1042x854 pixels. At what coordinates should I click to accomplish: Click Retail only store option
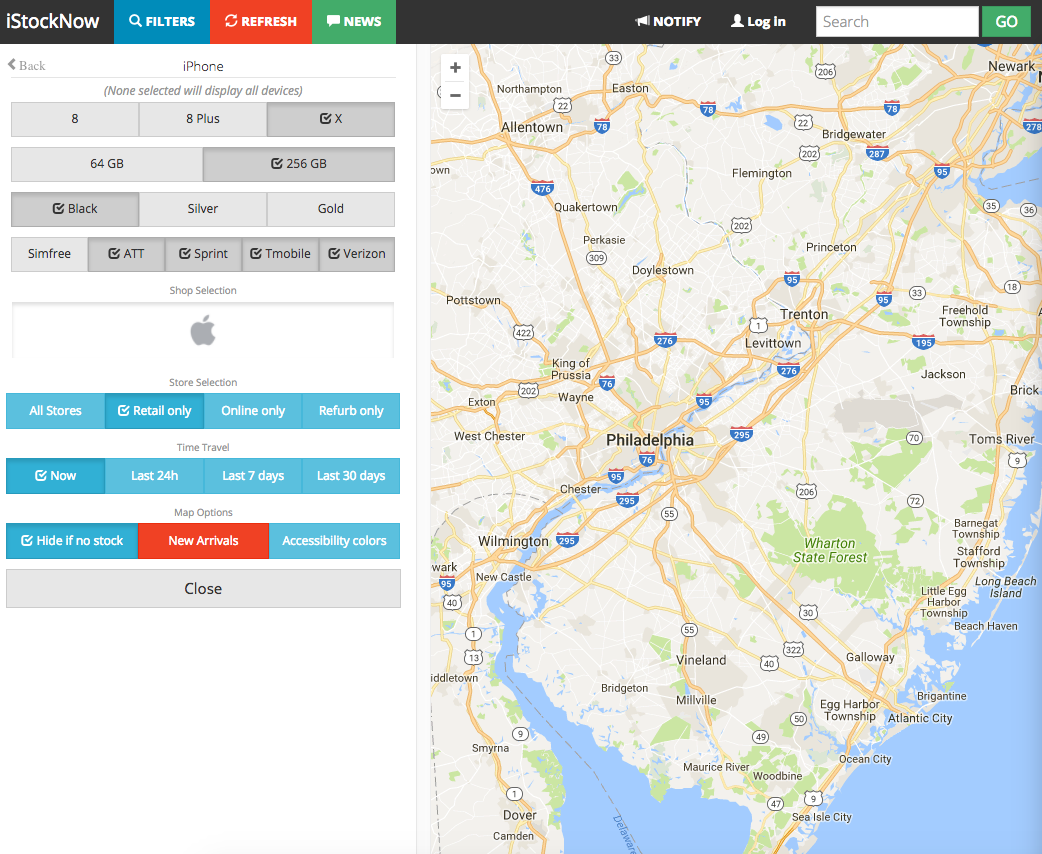pyautogui.click(x=154, y=411)
